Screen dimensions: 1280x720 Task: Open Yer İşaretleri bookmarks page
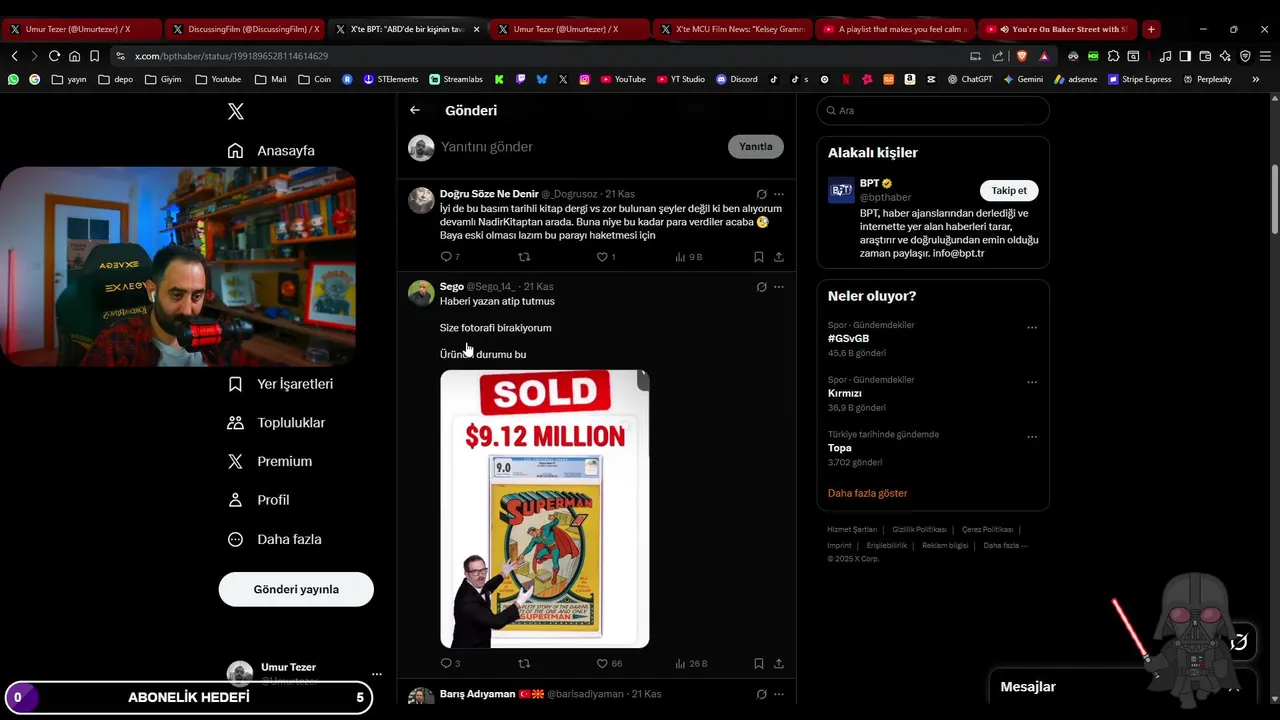click(280, 384)
